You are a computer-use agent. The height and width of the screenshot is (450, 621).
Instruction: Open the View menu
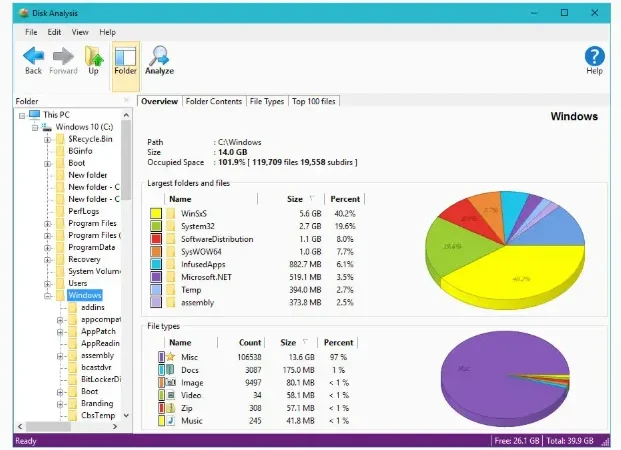(80, 32)
